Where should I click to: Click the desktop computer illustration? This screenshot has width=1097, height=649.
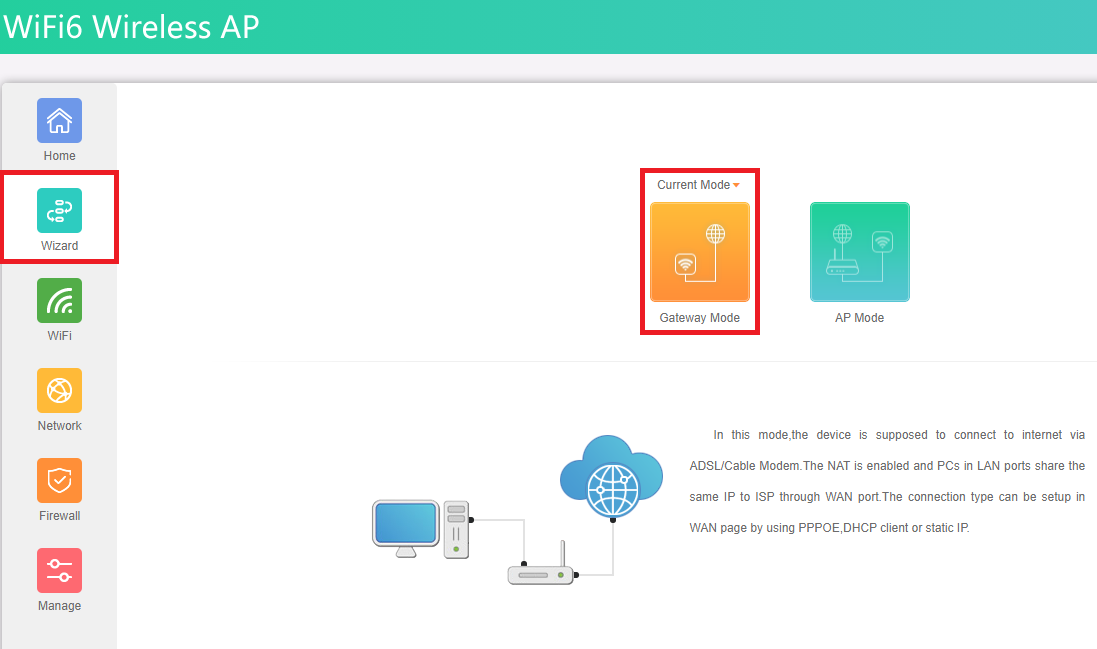(419, 528)
